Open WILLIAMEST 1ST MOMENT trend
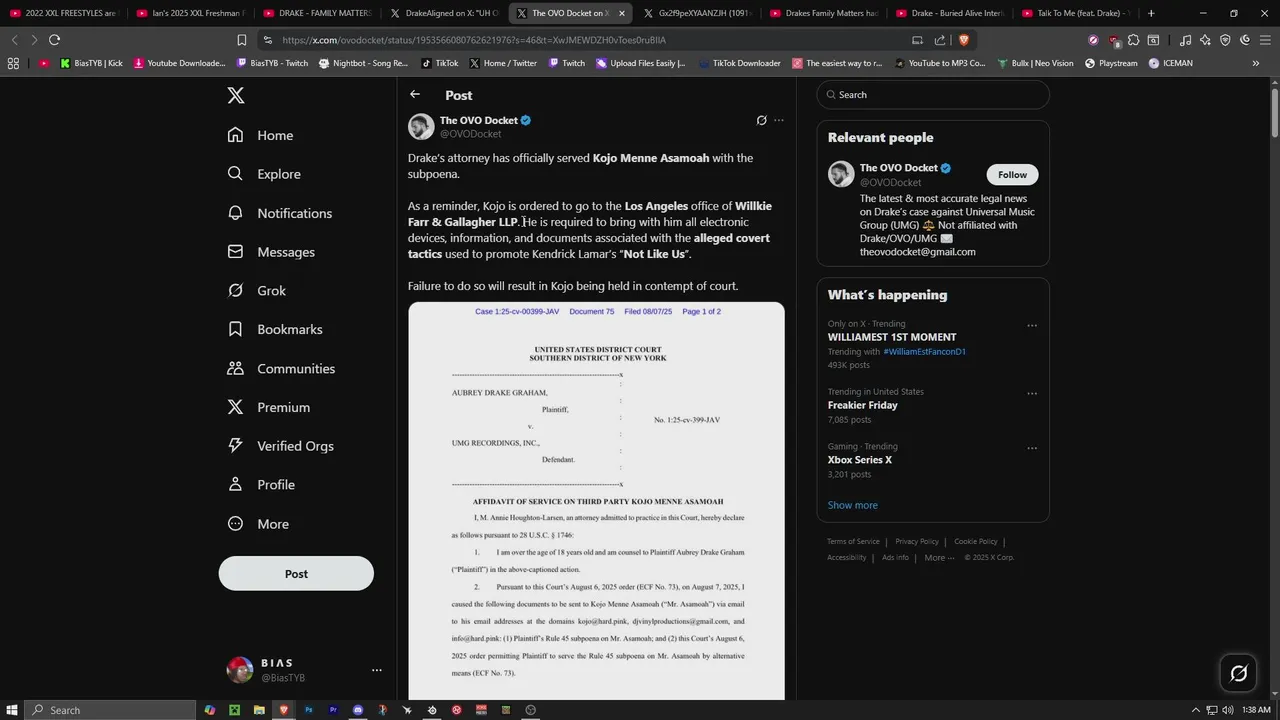1280x720 pixels. 892,337
